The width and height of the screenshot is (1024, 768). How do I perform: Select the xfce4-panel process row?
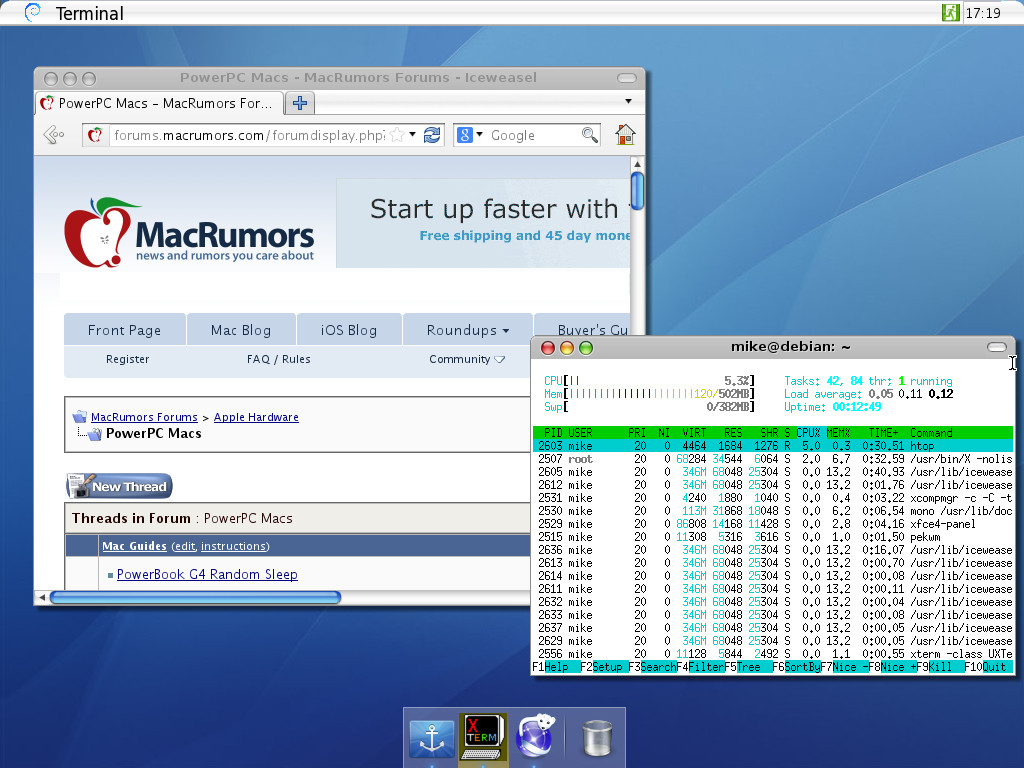[773, 524]
